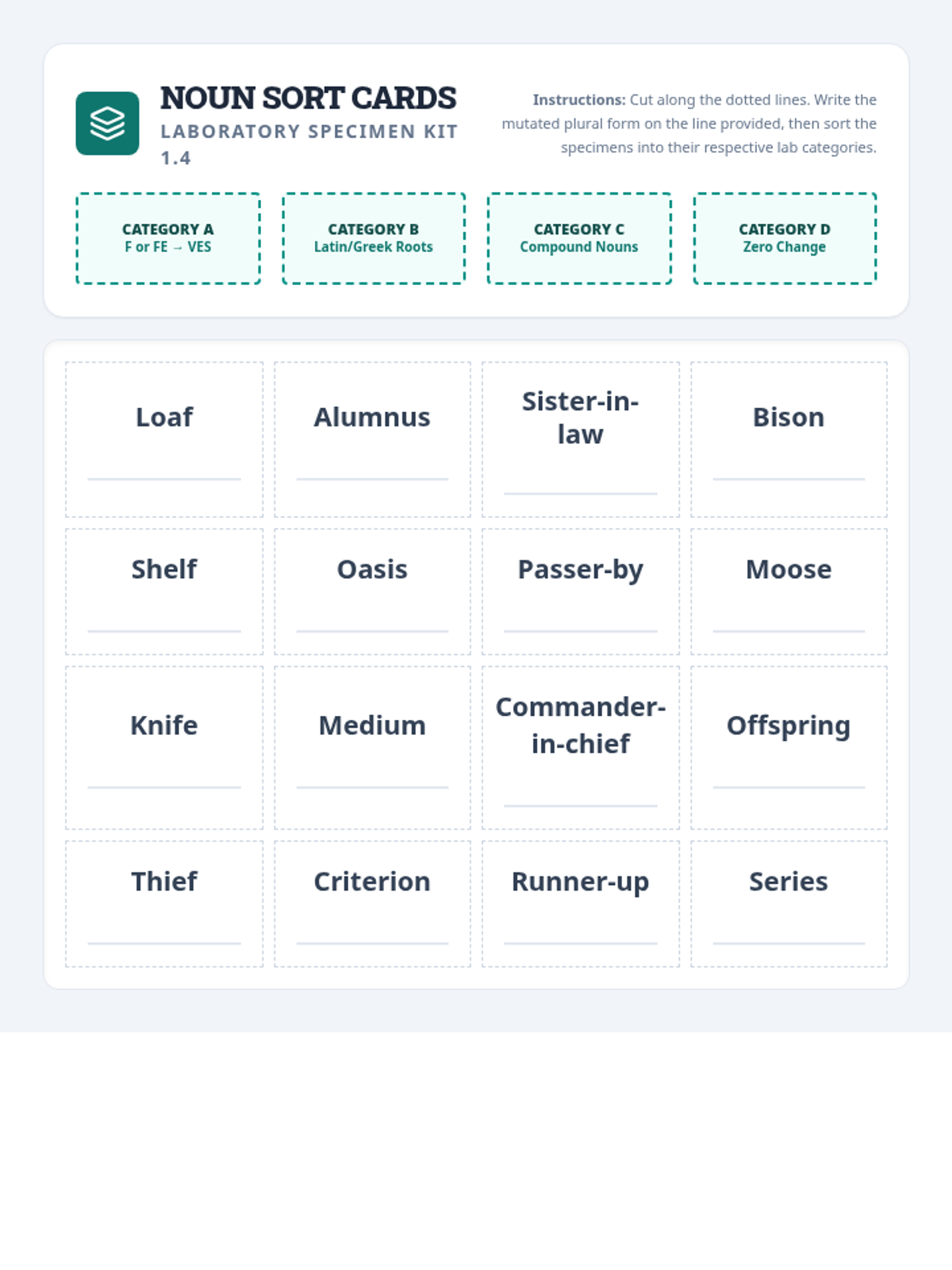
Task: Select the Alumnus card
Action: 372,440
